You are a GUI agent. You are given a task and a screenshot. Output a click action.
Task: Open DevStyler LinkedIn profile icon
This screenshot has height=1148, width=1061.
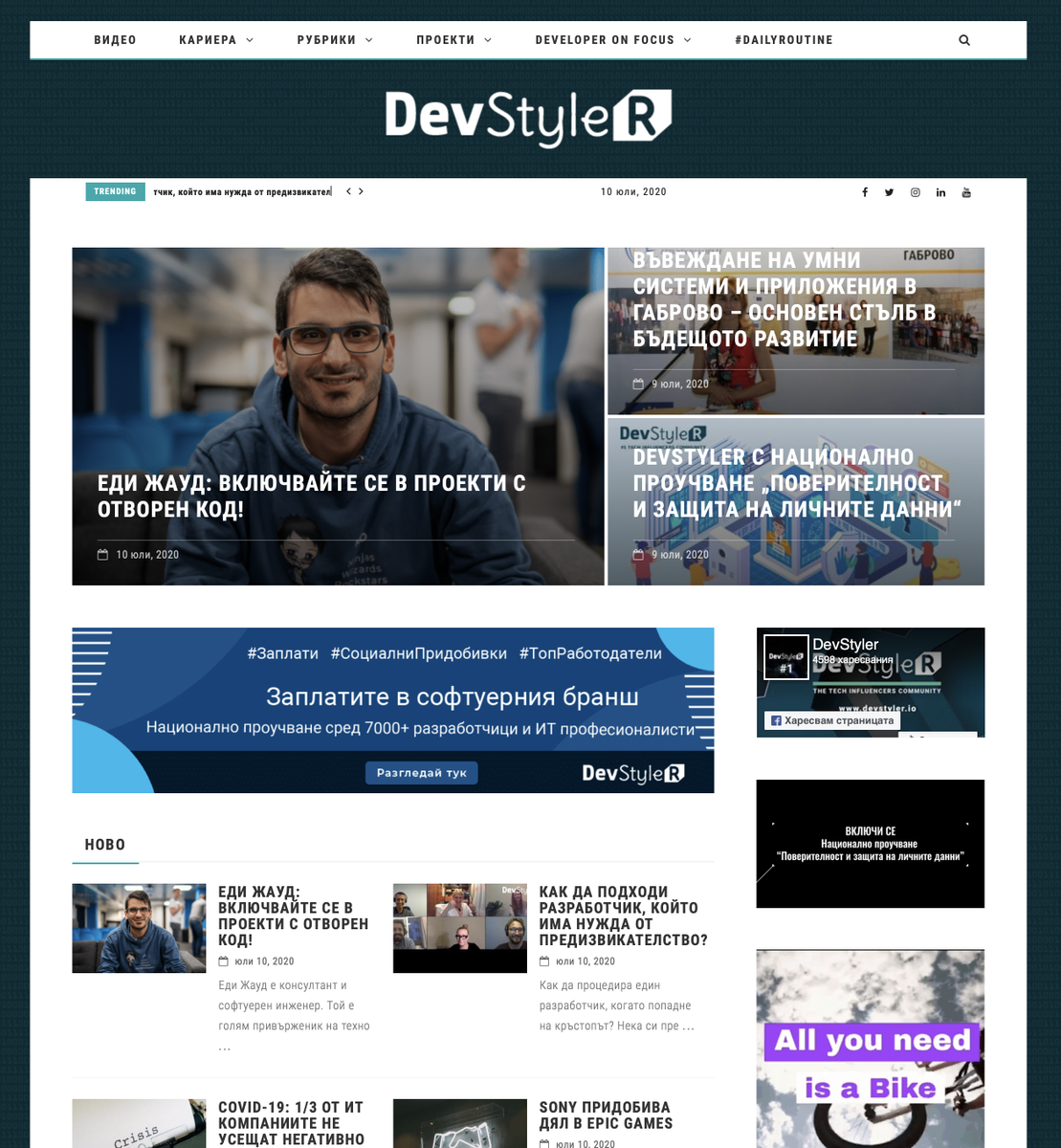tap(940, 192)
